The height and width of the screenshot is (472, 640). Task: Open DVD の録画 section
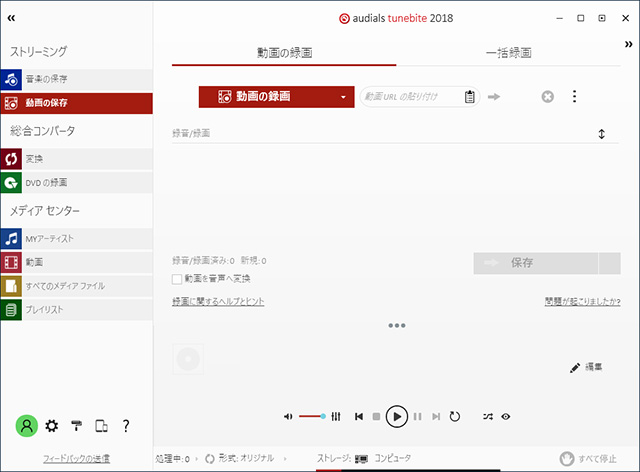coord(77,183)
